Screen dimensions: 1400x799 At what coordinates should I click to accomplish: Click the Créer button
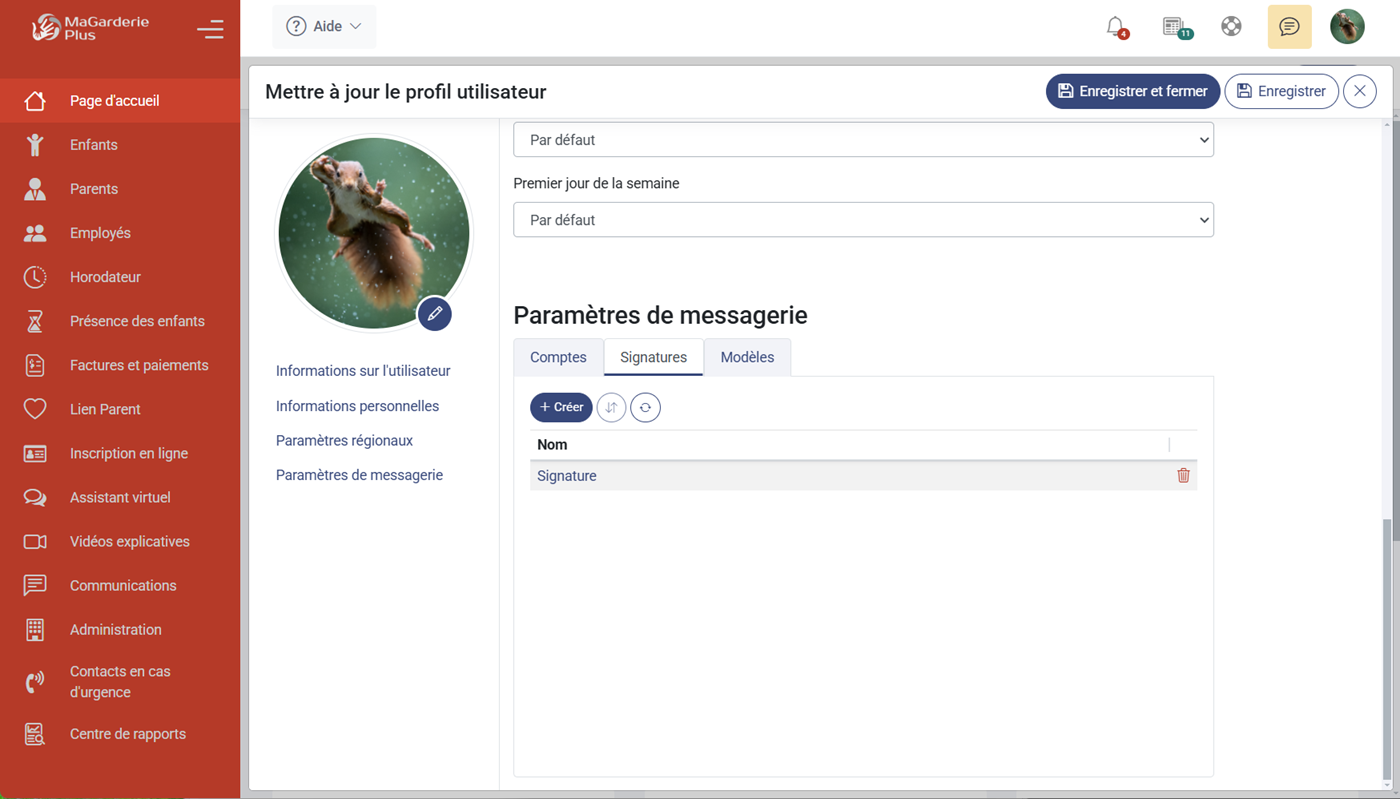coord(561,407)
